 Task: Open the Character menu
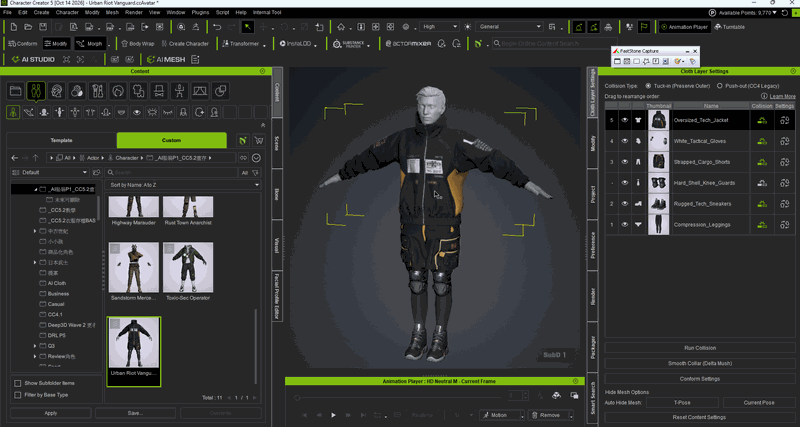pyautogui.click(x=67, y=12)
